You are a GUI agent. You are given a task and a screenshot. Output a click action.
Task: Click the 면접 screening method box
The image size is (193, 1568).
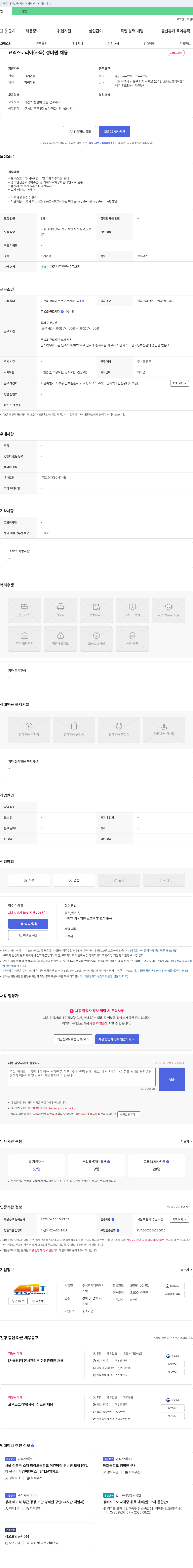tap(74, 880)
